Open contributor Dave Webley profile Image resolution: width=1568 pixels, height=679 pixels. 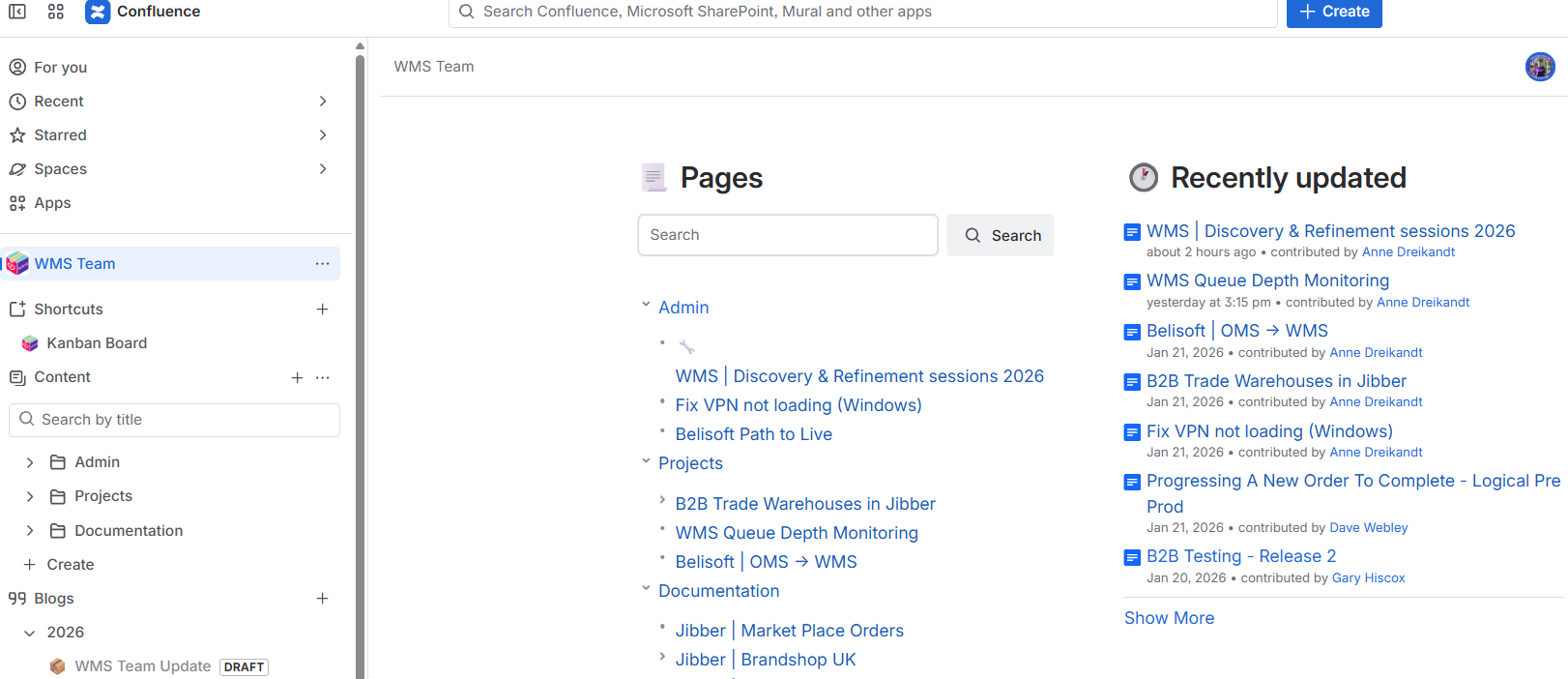point(1369,528)
